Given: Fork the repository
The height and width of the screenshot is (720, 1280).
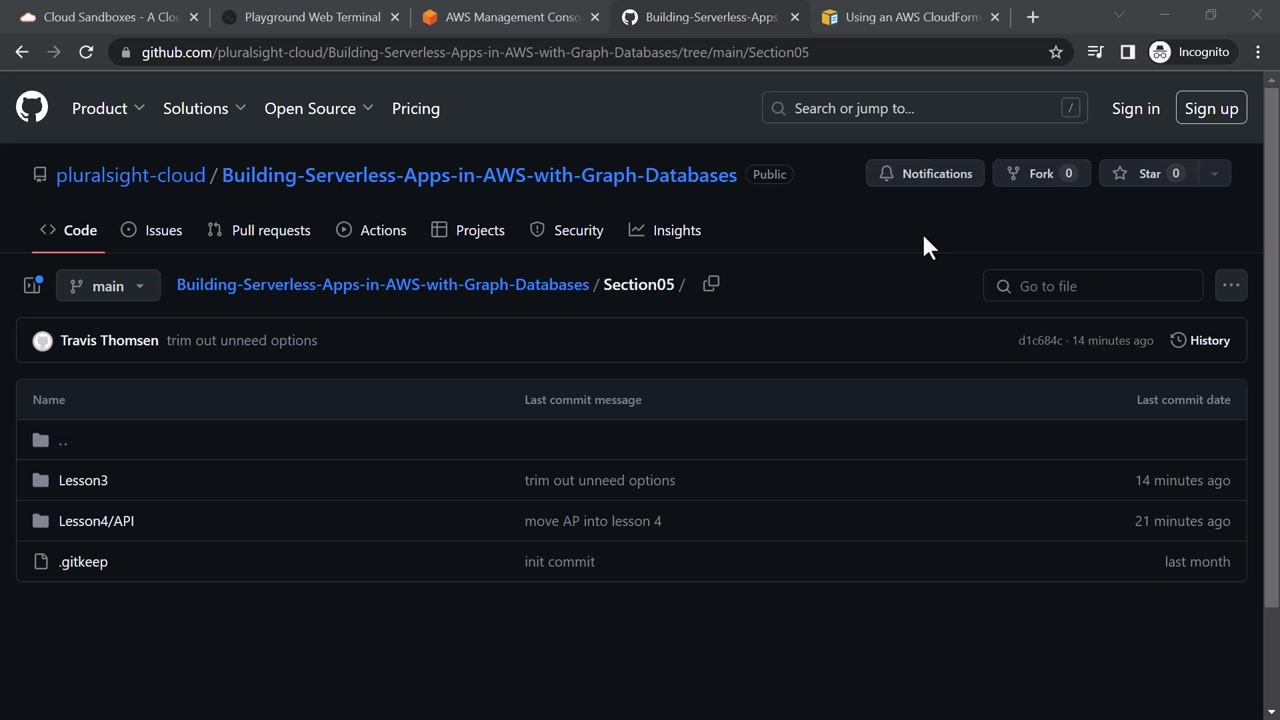Looking at the screenshot, I should [1041, 174].
